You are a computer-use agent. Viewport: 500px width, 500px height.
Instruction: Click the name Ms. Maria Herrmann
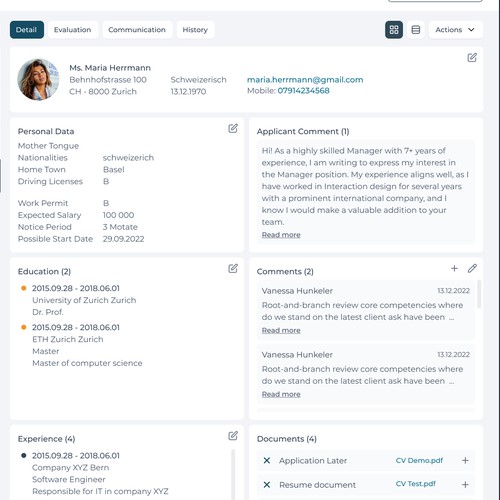[110, 68]
